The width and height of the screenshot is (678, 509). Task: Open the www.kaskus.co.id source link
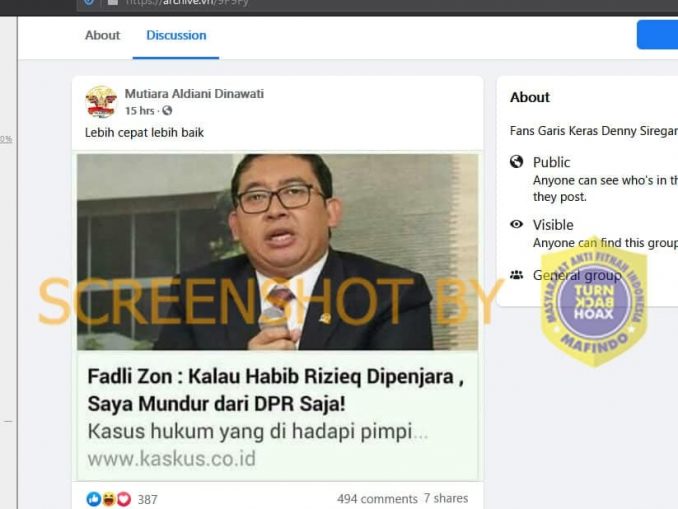(x=172, y=459)
